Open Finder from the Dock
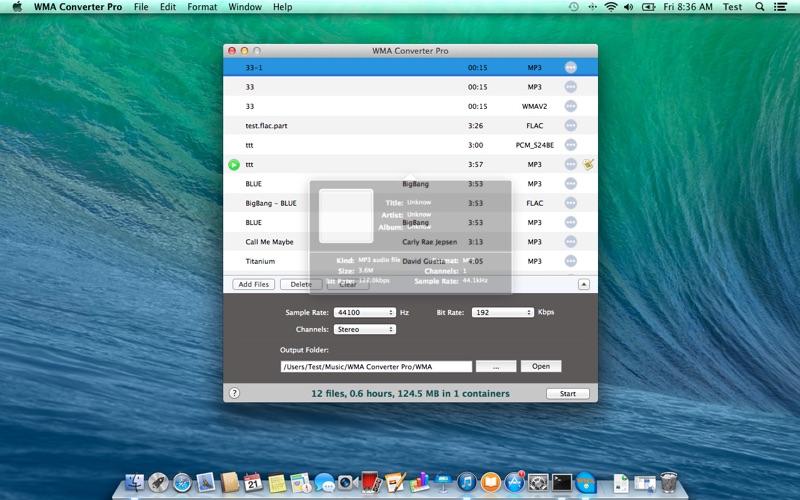800x500 pixels. tap(135, 482)
